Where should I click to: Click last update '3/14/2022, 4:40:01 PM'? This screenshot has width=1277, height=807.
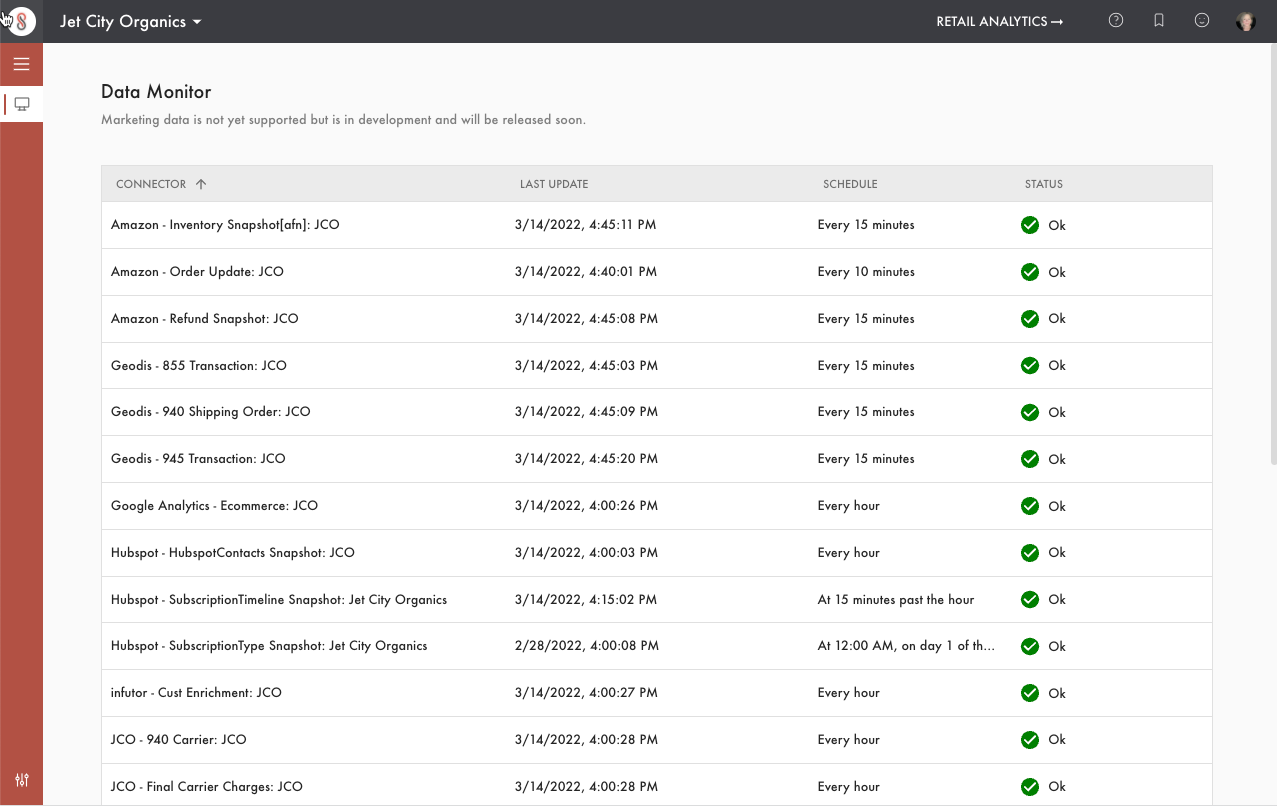point(587,272)
